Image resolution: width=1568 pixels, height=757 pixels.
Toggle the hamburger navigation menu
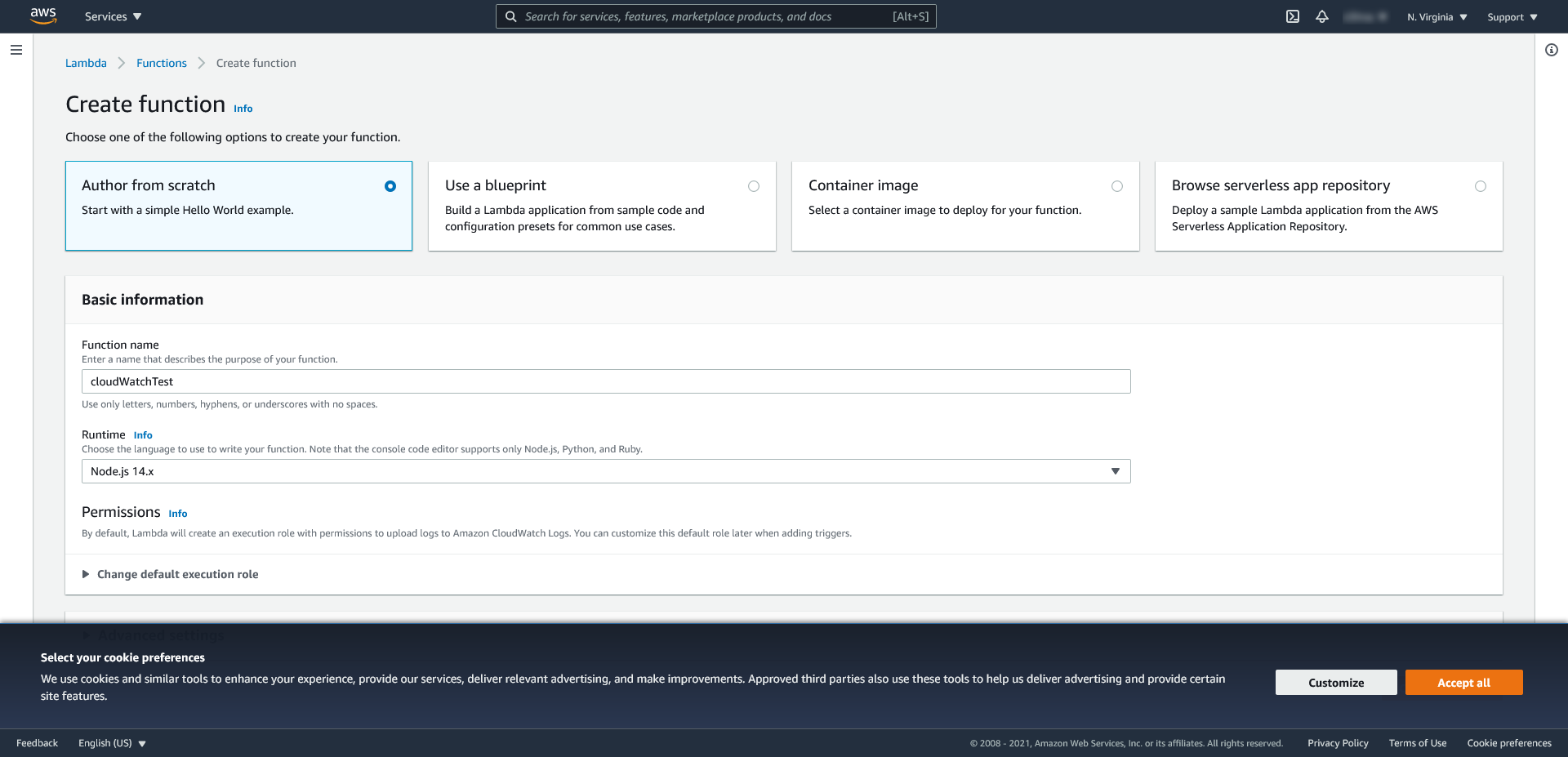[x=16, y=50]
